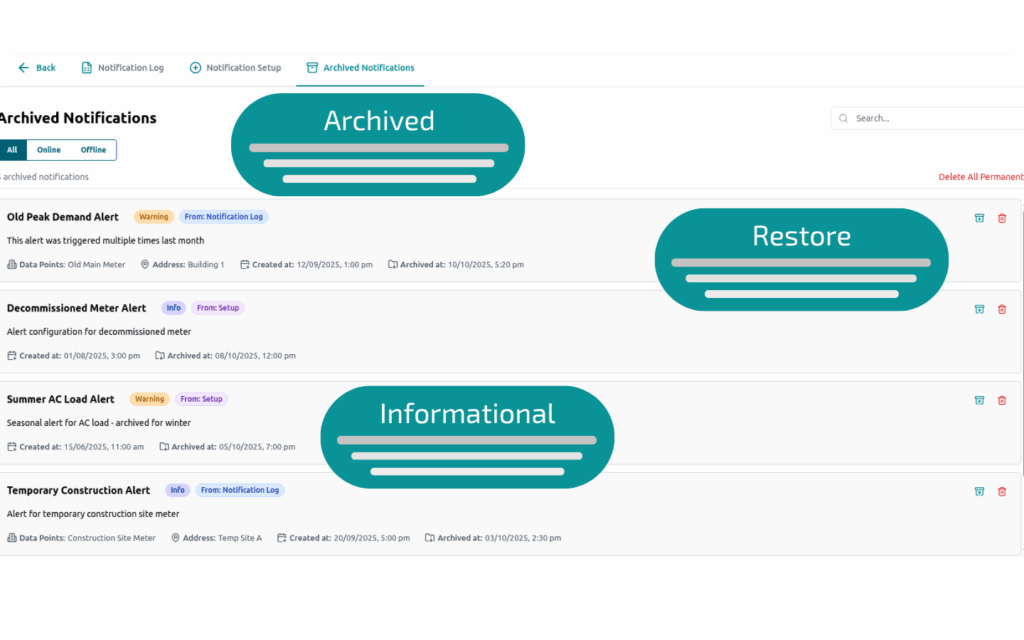The image size is (1024, 640).
Task: Go back using the Back link
Action: coord(37,68)
